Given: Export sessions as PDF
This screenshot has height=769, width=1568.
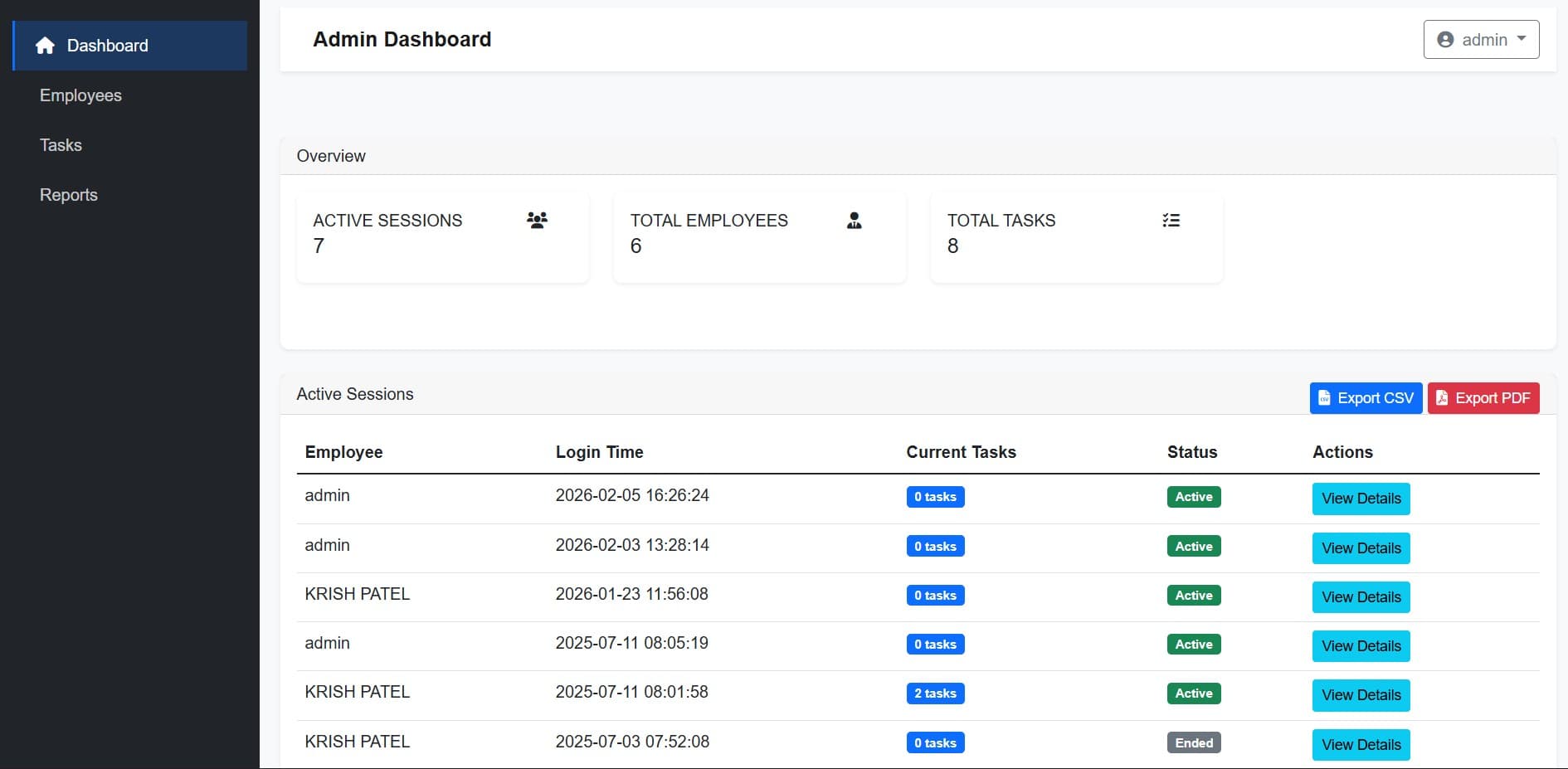Looking at the screenshot, I should click(1483, 398).
